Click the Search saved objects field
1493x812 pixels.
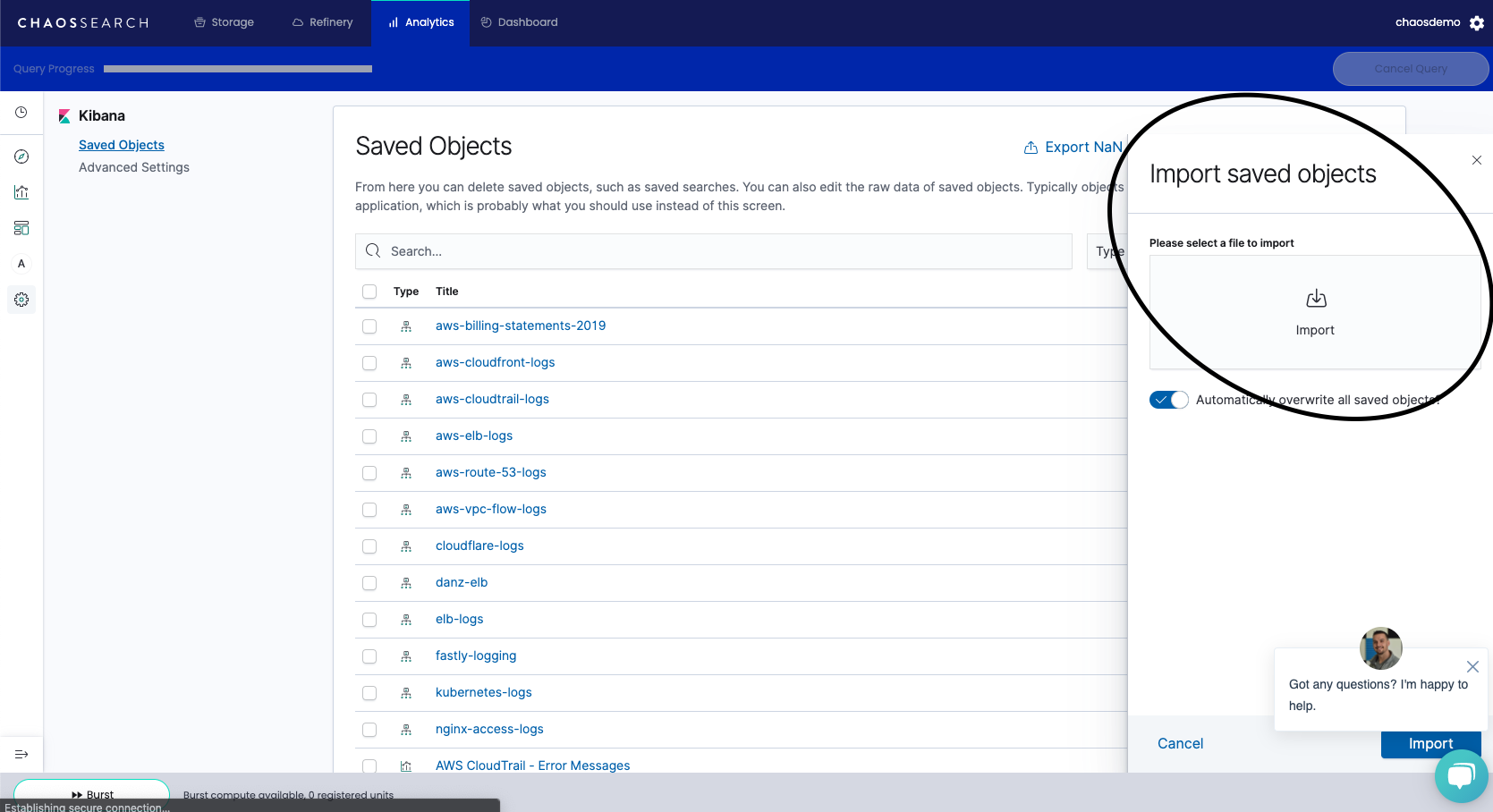714,251
